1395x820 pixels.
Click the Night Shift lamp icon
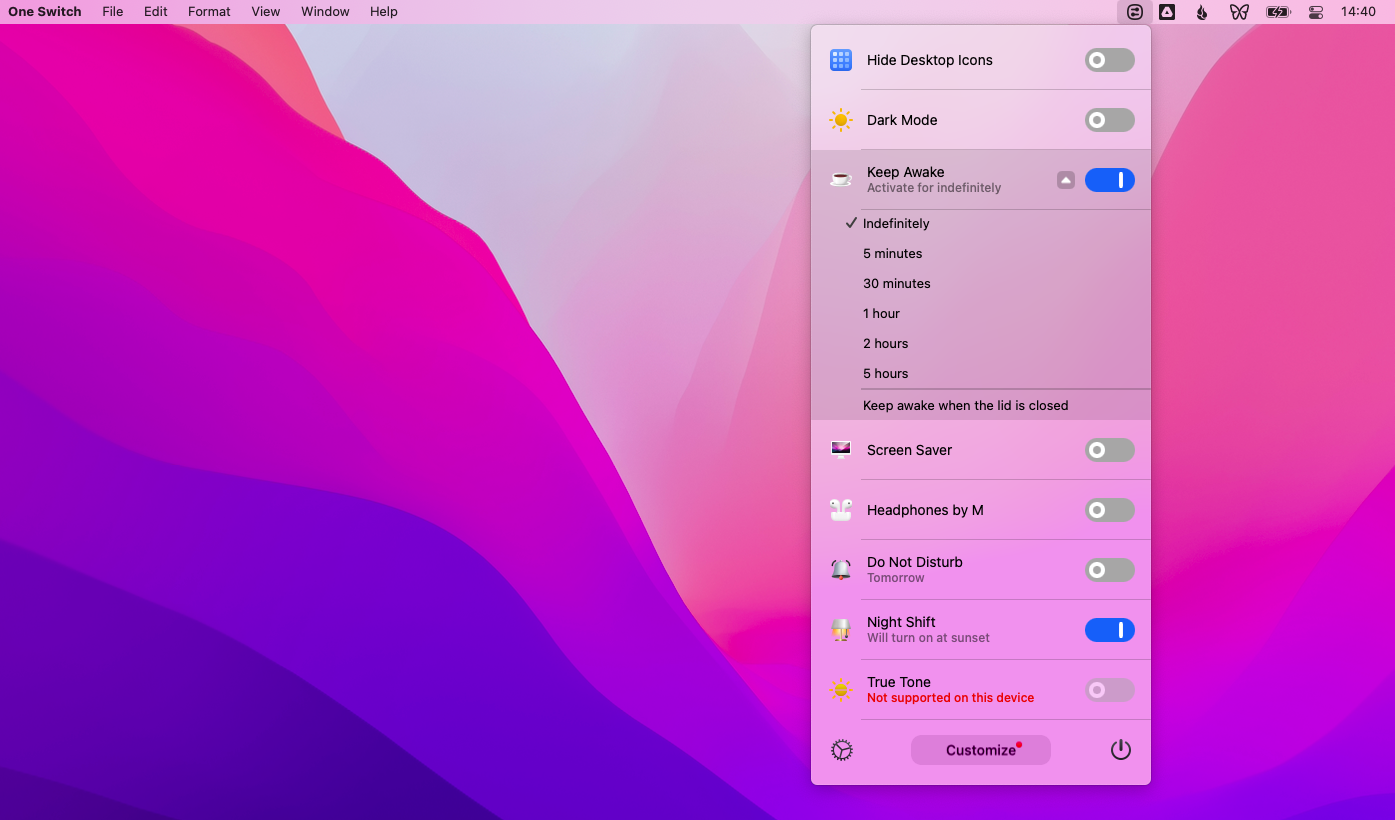(x=841, y=630)
